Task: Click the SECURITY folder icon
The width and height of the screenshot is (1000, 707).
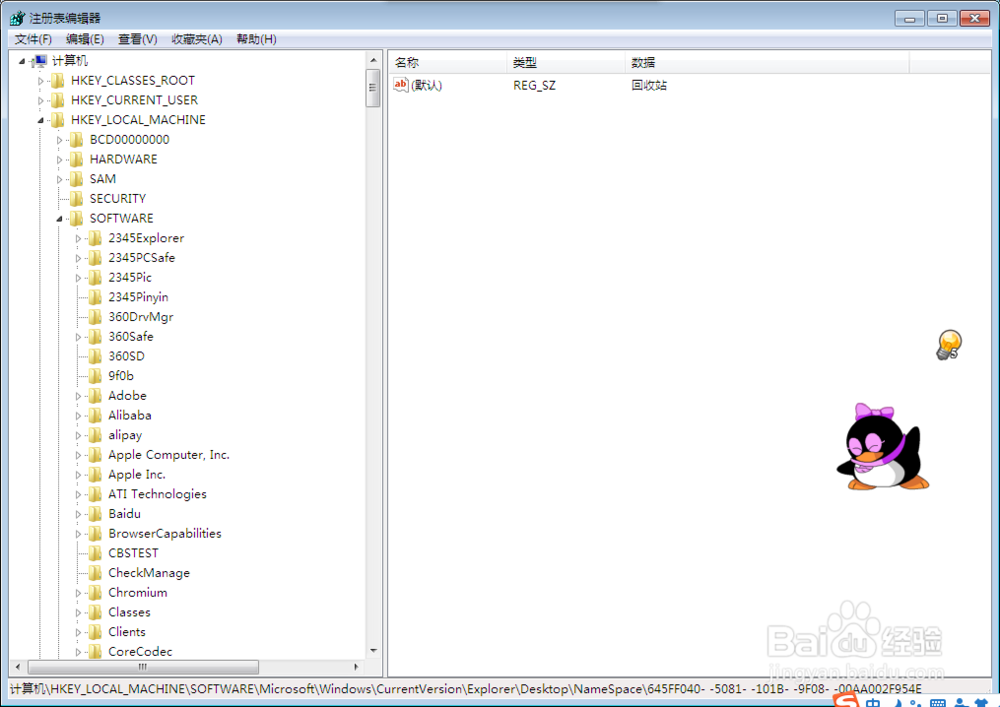Action: coord(77,200)
